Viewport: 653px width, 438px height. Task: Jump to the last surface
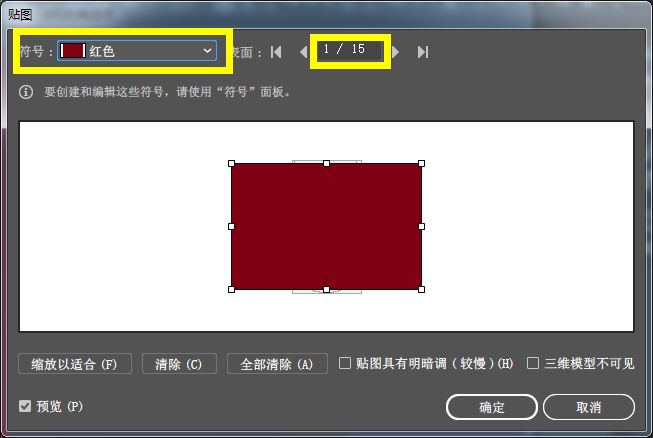click(x=423, y=52)
